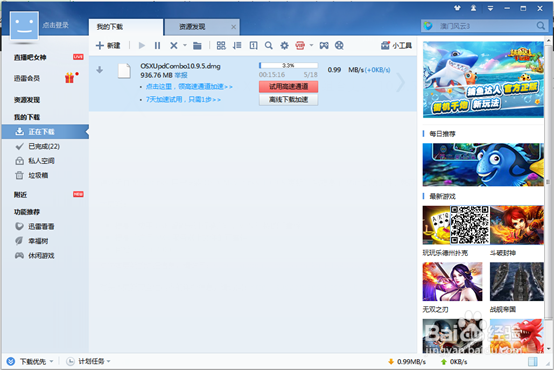
Task: Click the 0KB/s upload speed indicator
Action: point(454,362)
